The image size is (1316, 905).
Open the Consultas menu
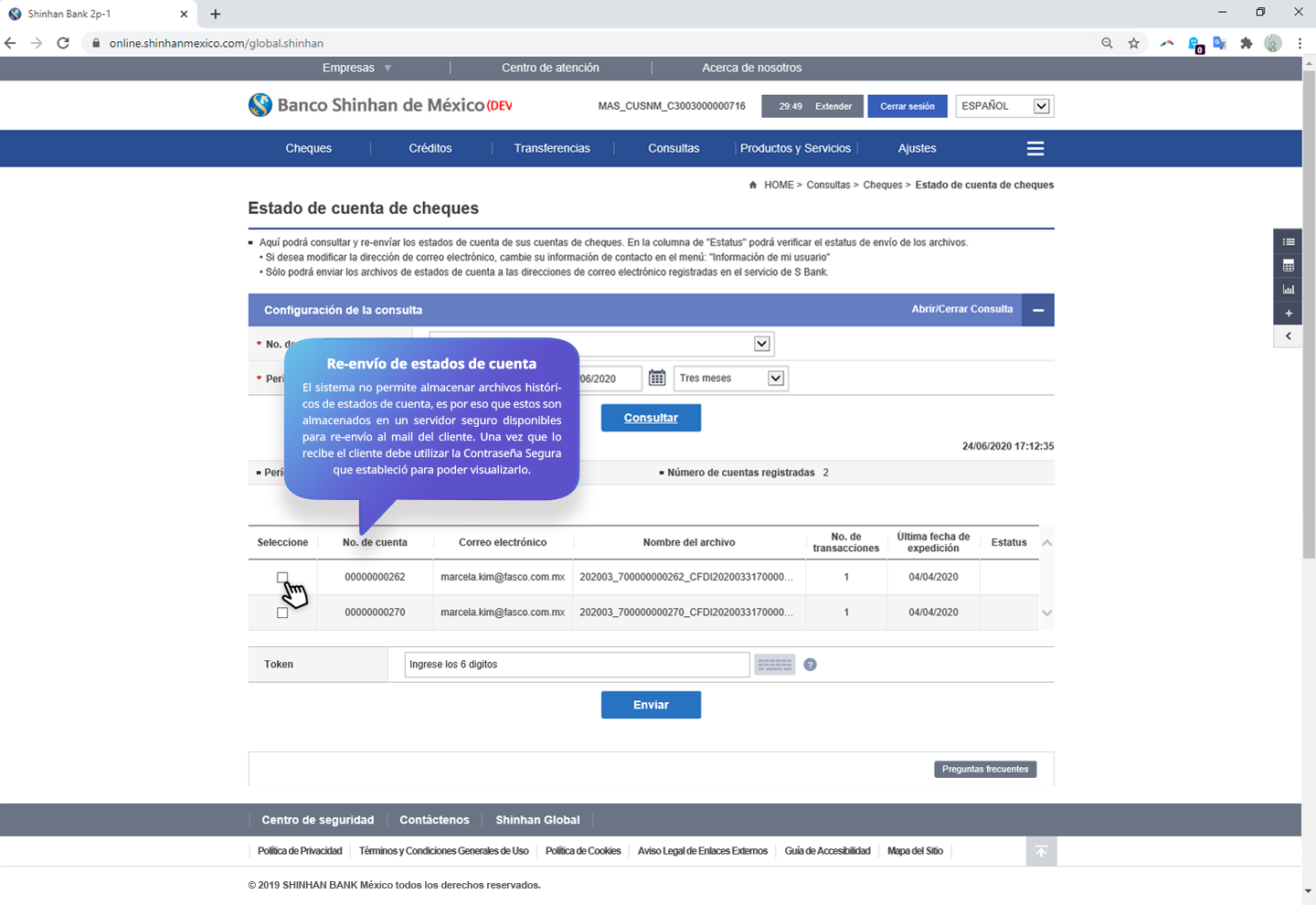click(674, 148)
